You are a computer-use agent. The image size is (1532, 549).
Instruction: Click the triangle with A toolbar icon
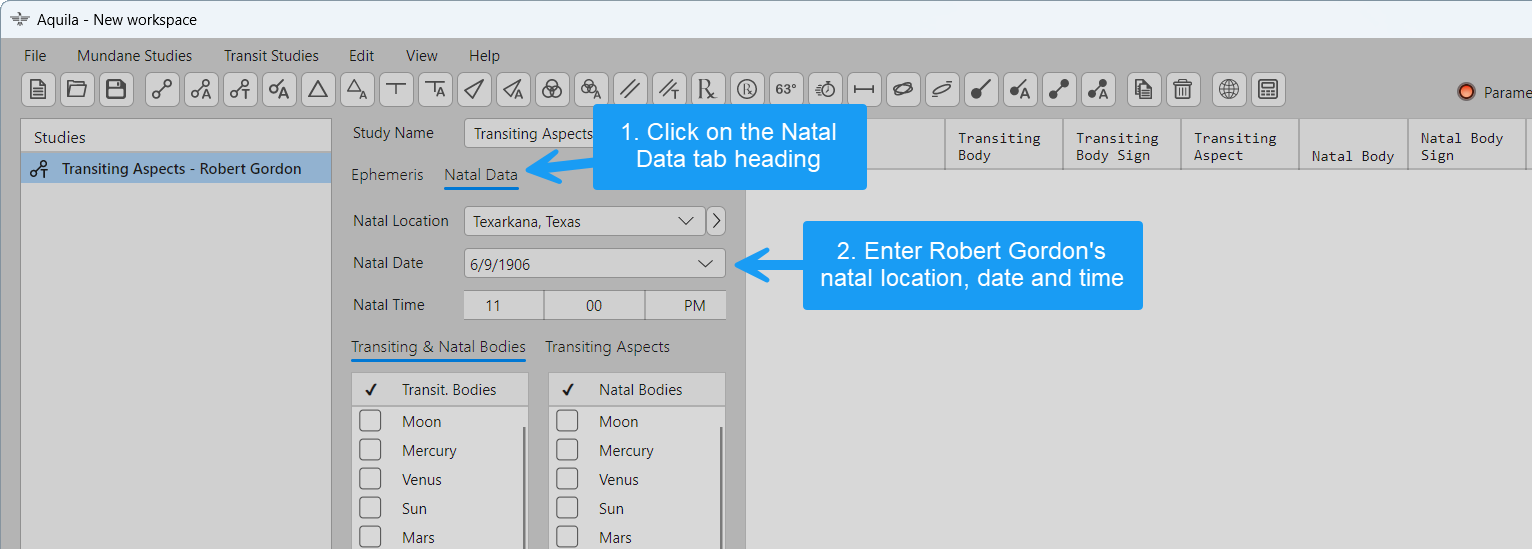357,89
